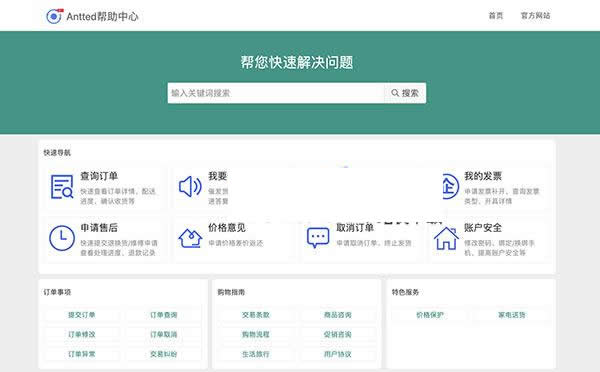Open the 交易条款 link

coord(256,315)
